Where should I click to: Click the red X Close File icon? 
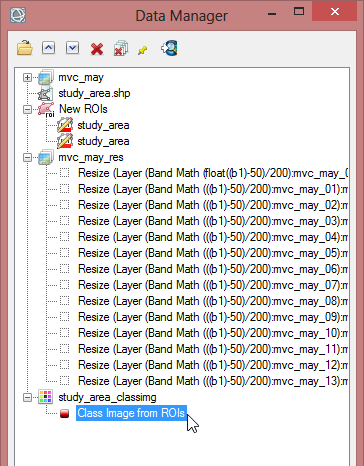pyautogui.click(x=97, y=49)
